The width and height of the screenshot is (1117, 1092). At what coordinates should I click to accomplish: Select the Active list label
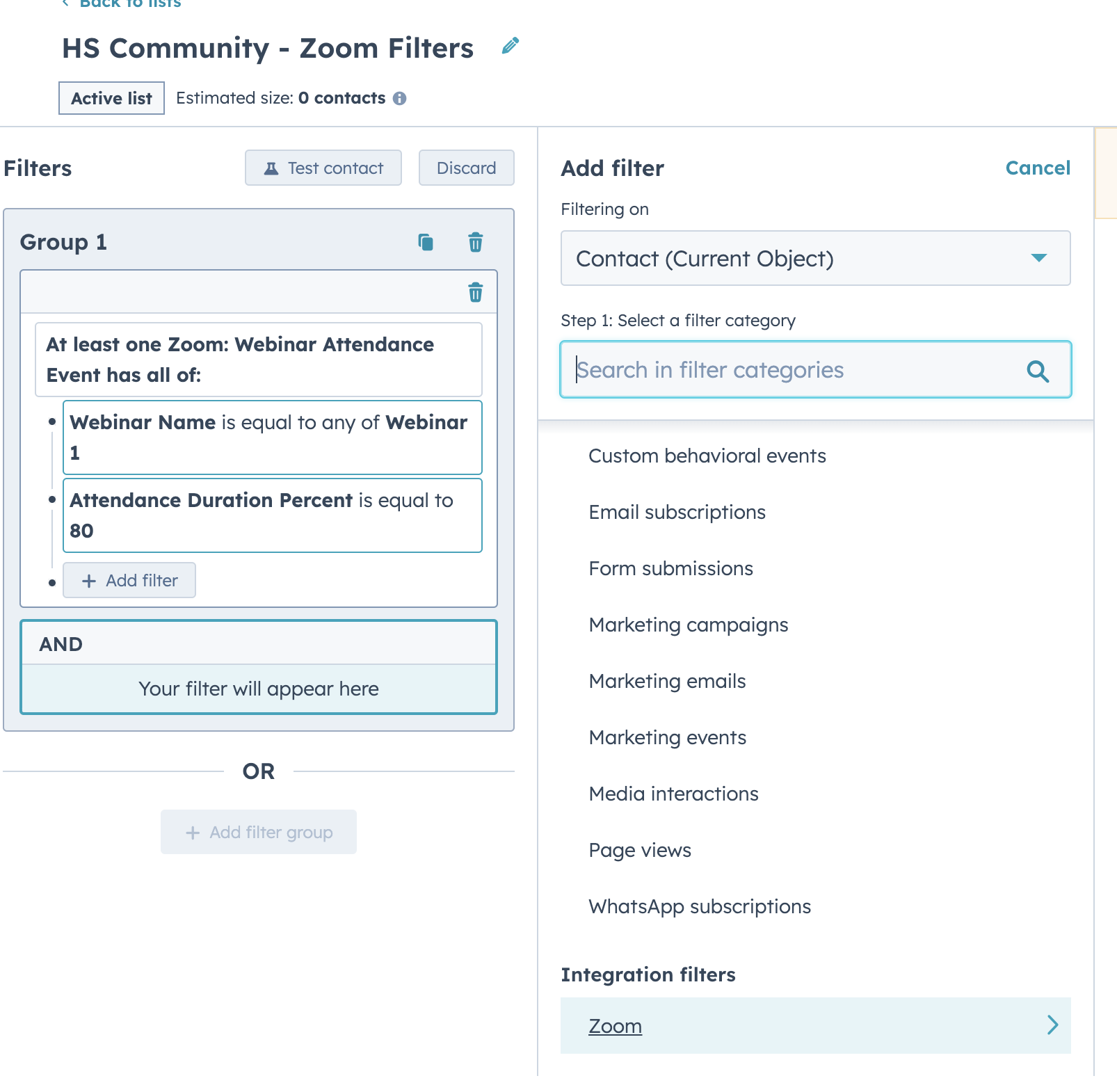[111, 97]
